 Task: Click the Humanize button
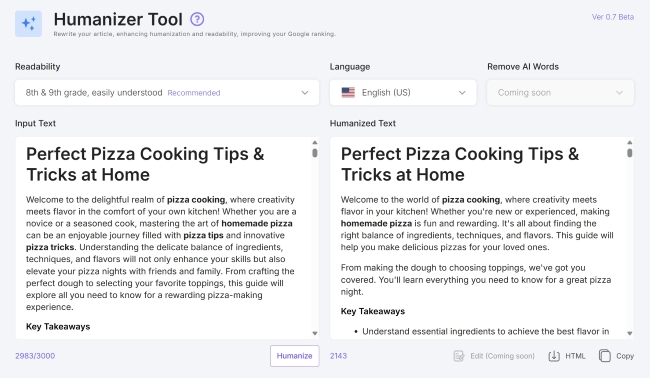click(294, 356)
